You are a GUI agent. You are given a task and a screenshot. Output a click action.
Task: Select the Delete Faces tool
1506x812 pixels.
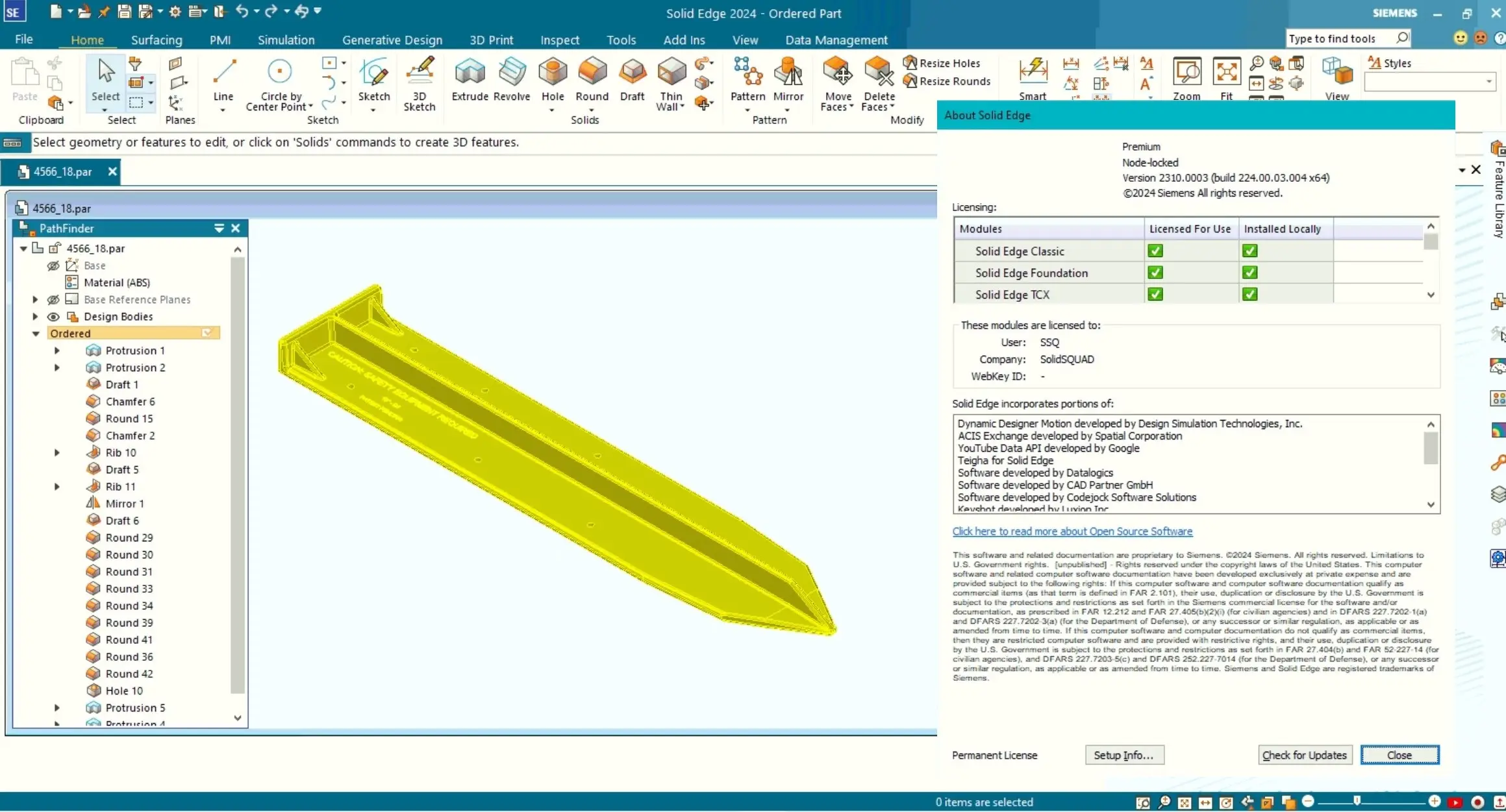879,83
